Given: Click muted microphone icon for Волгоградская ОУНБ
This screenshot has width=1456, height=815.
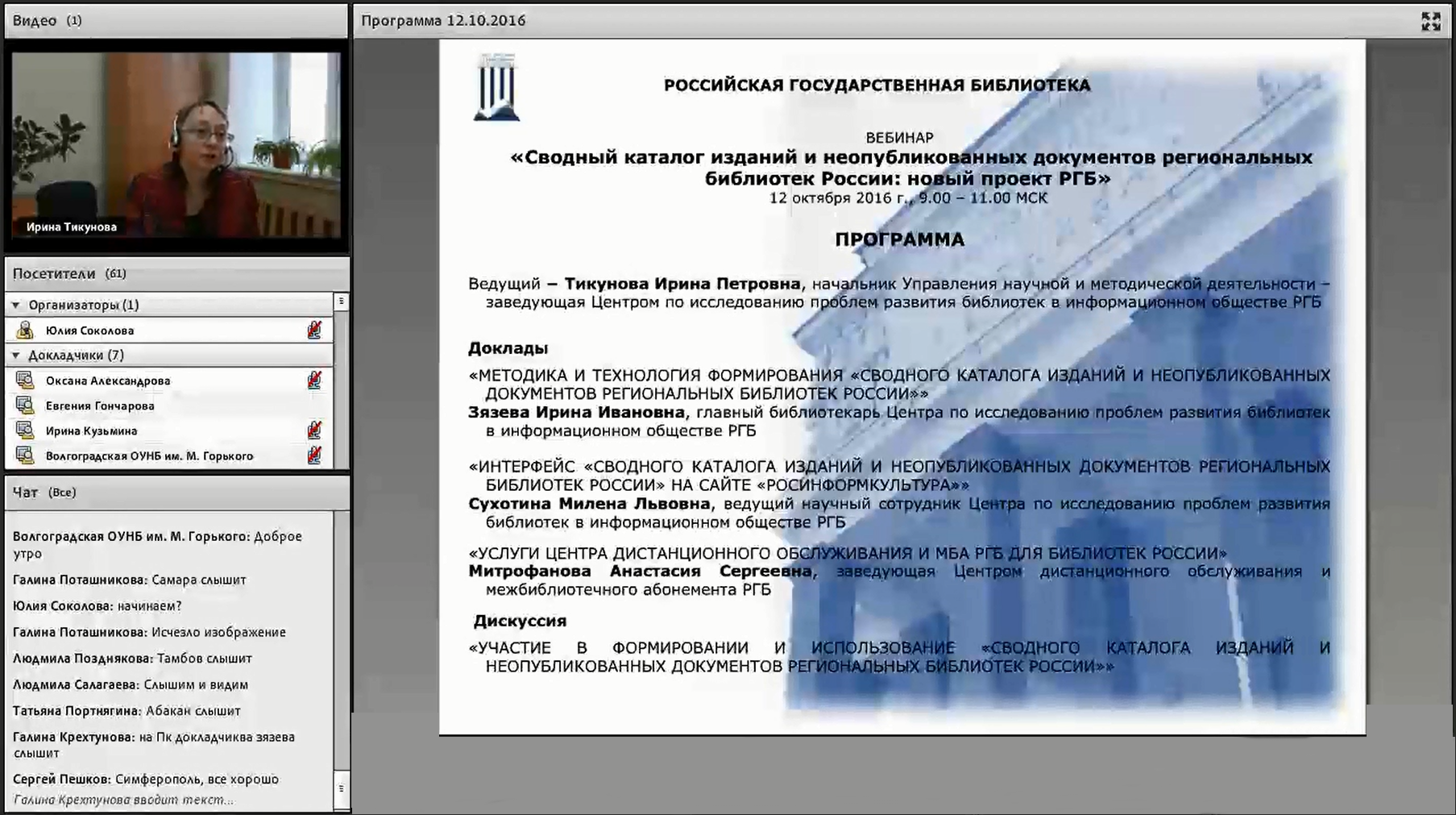Looking at the screenshot, I should (314, 455).
